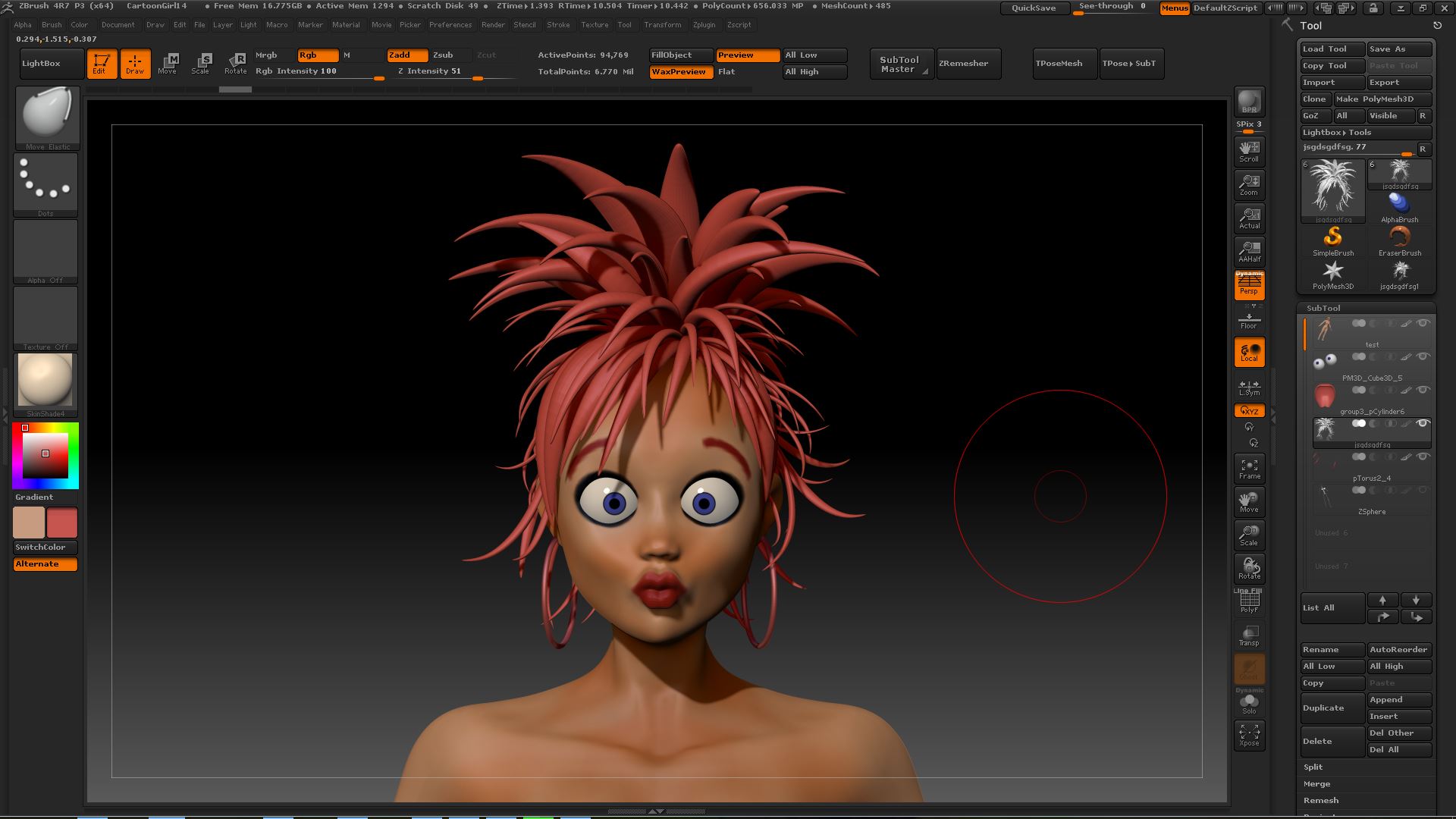Open the Stroke menu
This screenshot has width=1456, height=819.
pyautogui.click(x=558, y=25)
